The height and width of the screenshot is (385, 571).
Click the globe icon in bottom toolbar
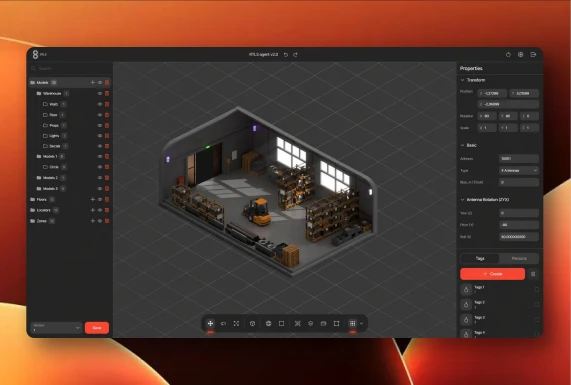click(x=268, y=323)
